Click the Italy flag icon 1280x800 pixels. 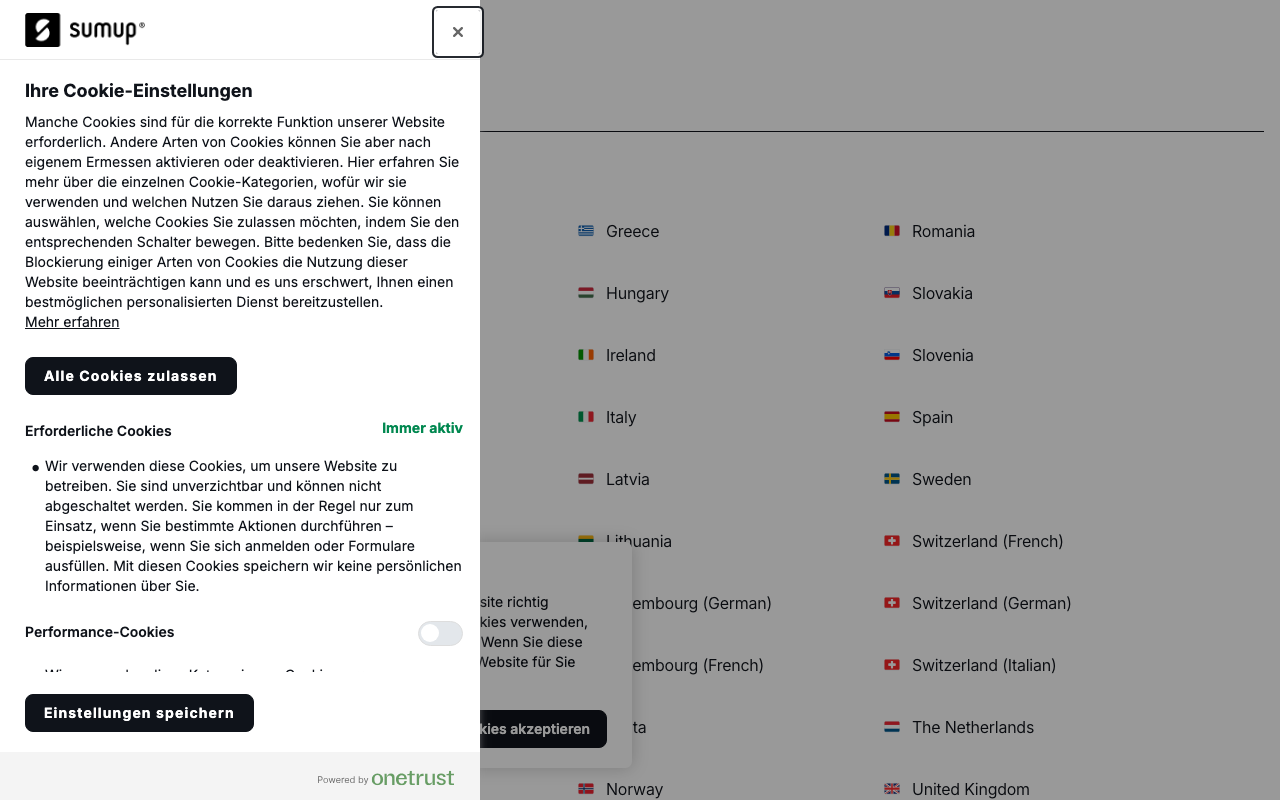[585, 417]
